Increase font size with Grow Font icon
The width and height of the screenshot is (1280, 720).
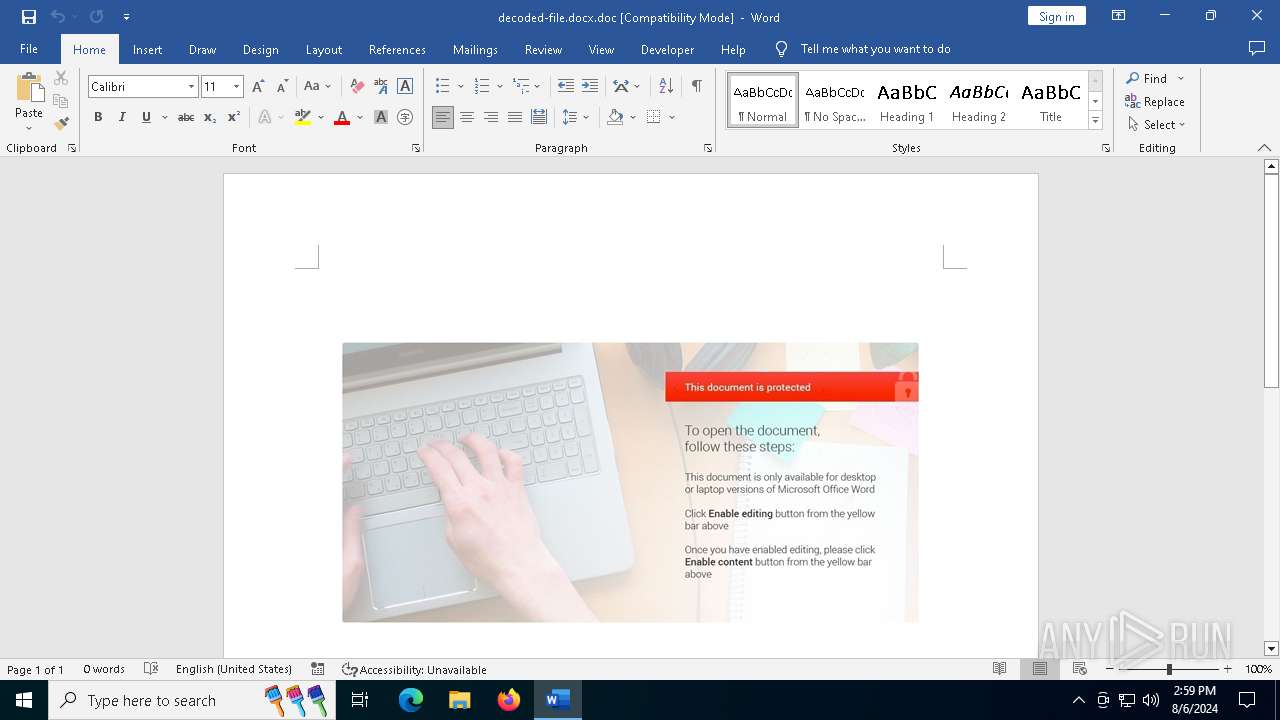click(259, 86)
